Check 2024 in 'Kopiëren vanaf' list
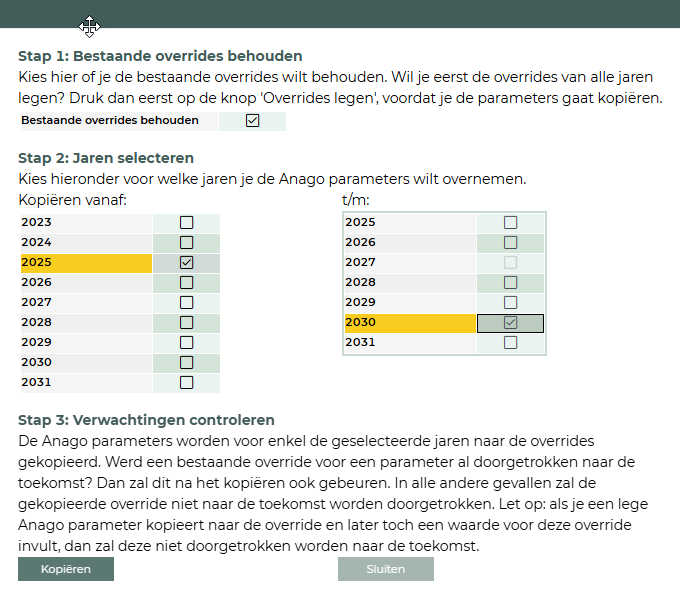Image resolution: width=680 pixels, height=597 pixels. [186, 242]
